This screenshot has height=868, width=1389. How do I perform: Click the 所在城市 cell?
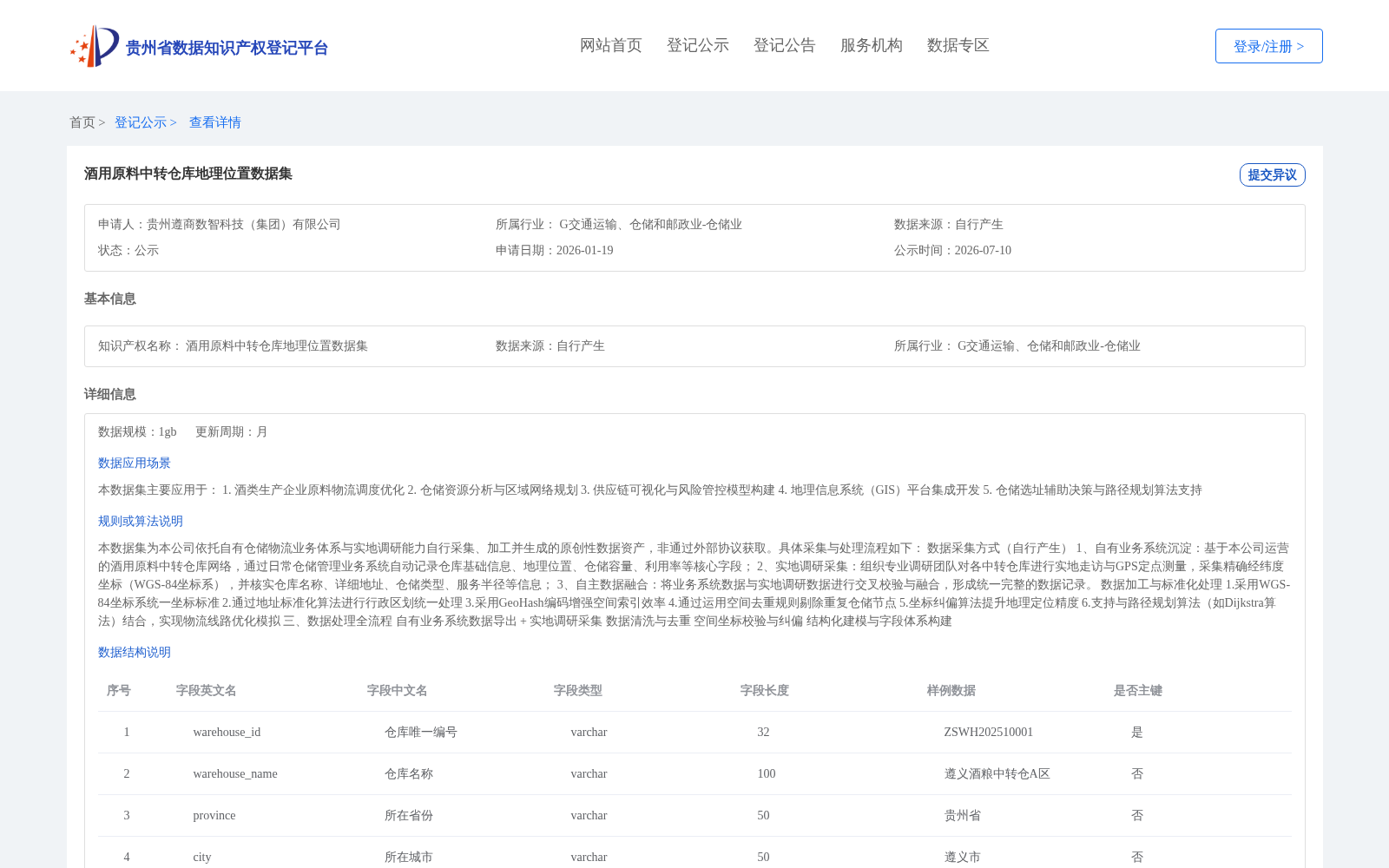[409, 857]
